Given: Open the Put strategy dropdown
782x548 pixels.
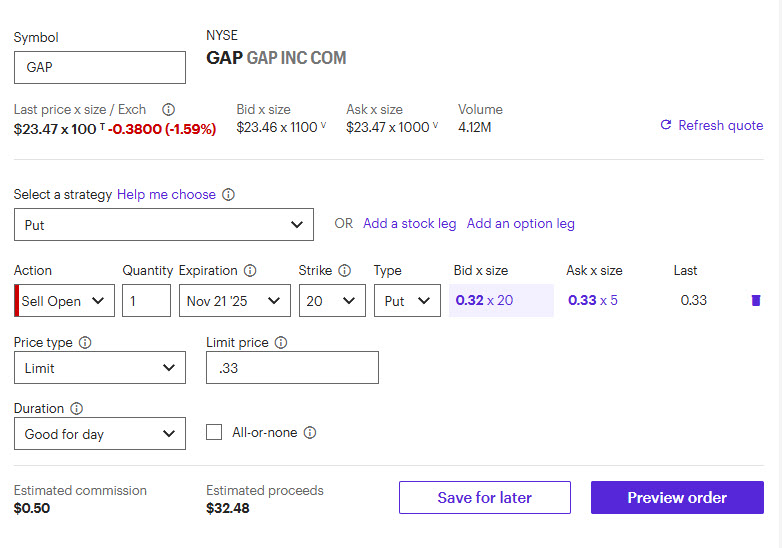Looking at the screenshot, I should (x=164, y=225).
